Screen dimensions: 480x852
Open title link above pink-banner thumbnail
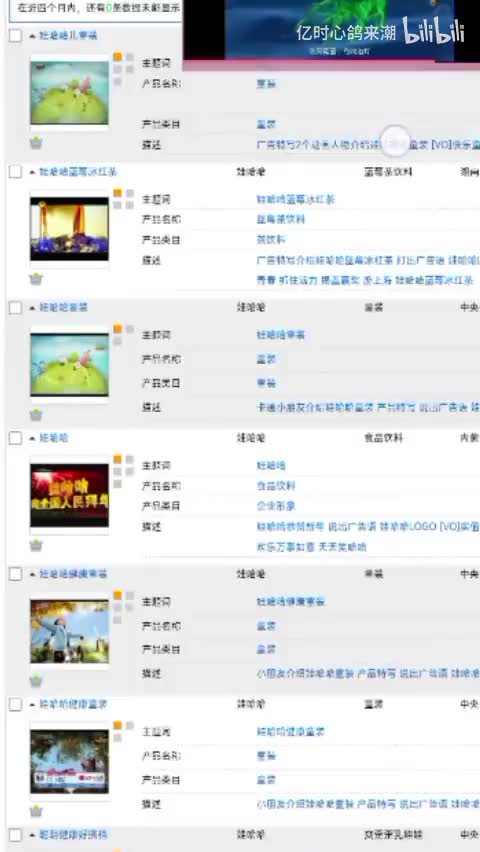point(73,704)
